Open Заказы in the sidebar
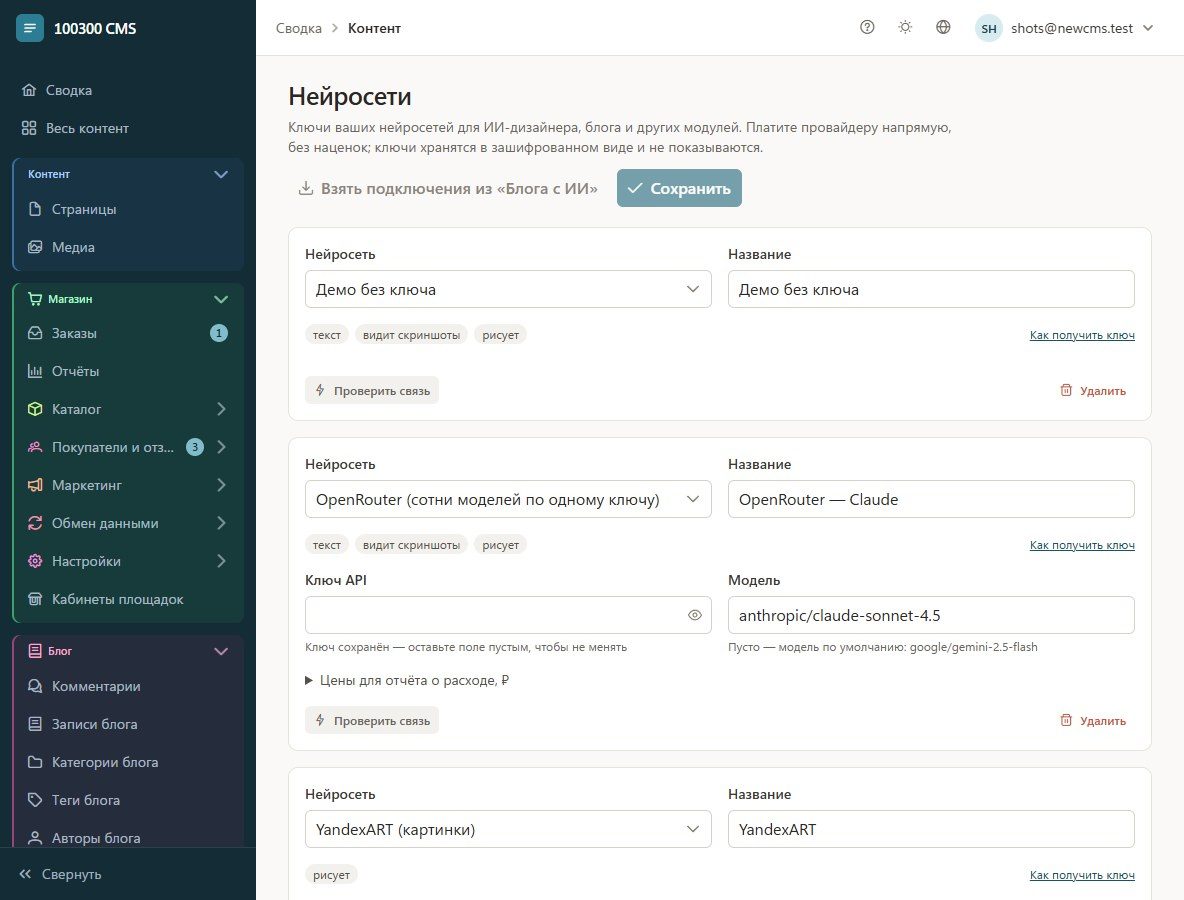 [128, 333]
